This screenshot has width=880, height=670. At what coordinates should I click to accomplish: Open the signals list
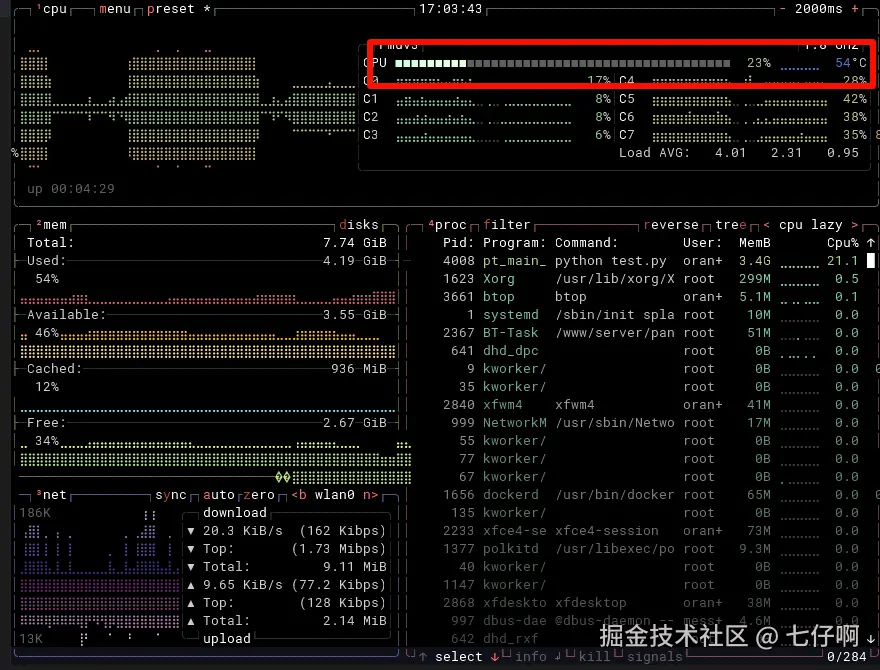pos(654,657)
